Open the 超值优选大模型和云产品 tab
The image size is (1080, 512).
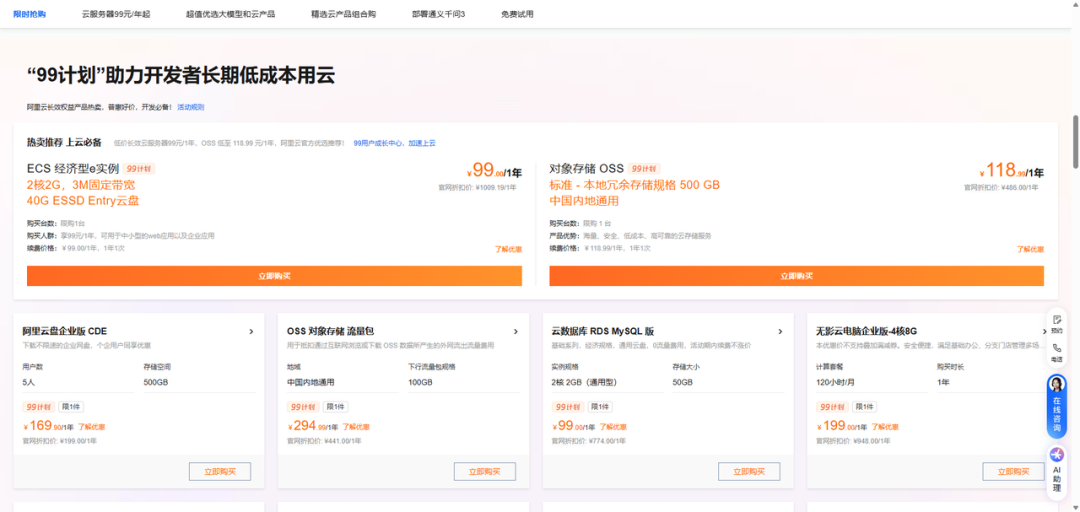tap(231, 14)
